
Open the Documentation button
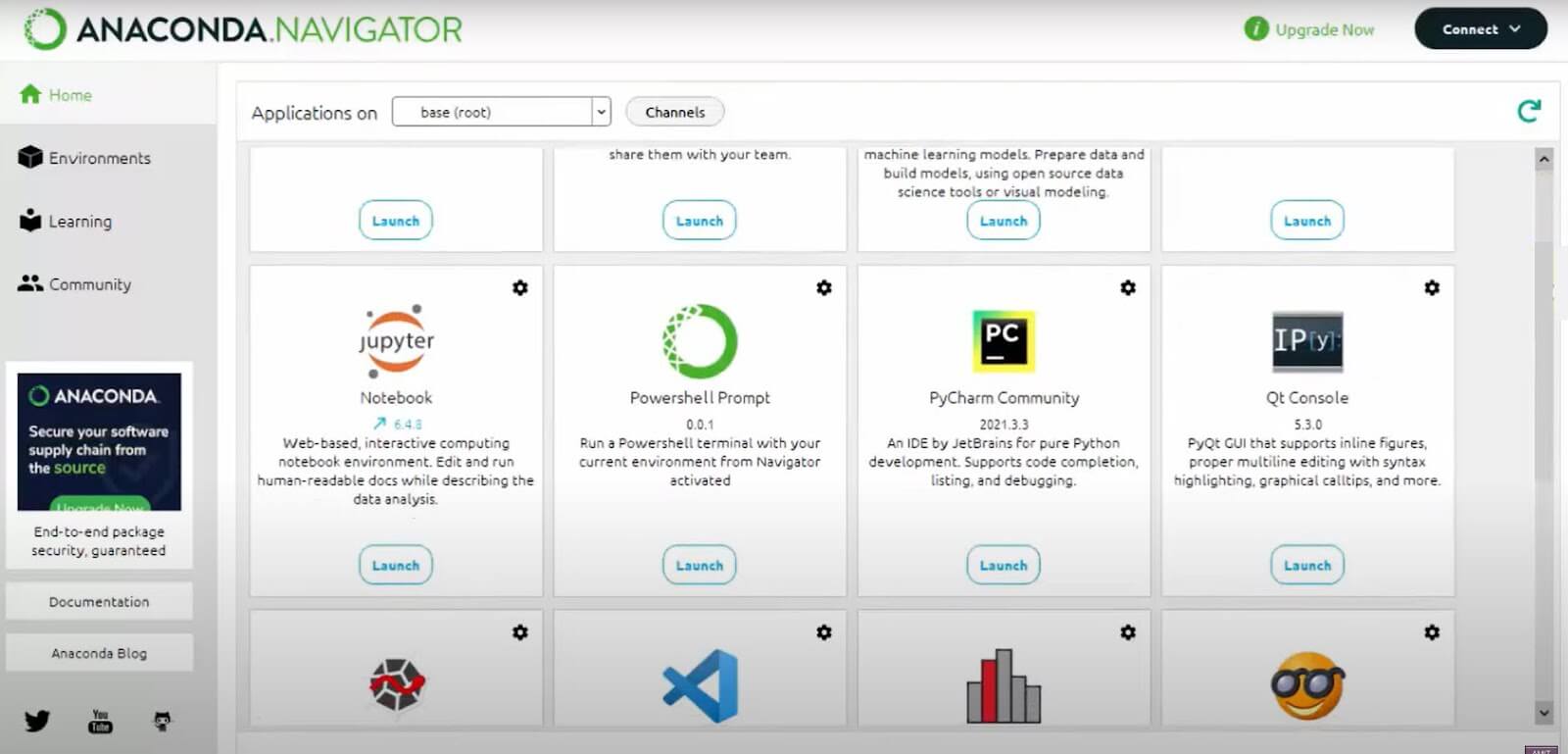[99, 601]
